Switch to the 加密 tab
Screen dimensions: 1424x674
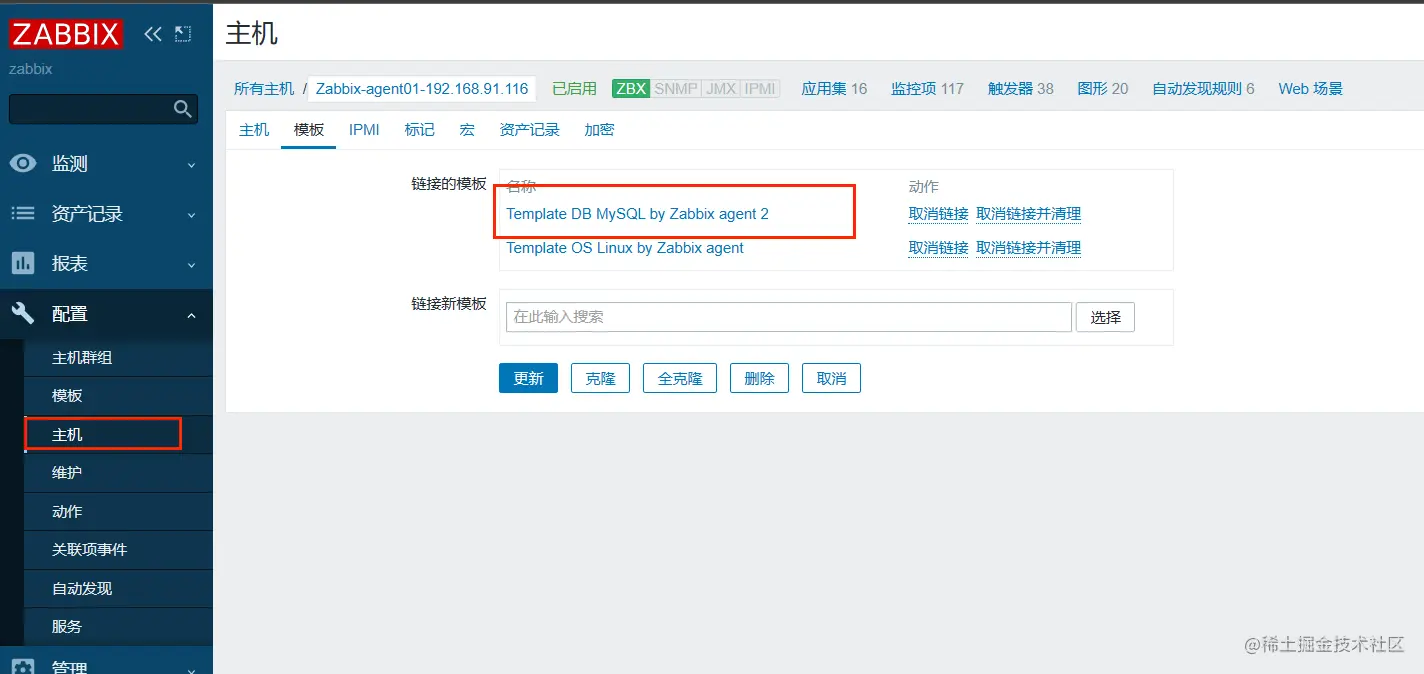point(599,130)
